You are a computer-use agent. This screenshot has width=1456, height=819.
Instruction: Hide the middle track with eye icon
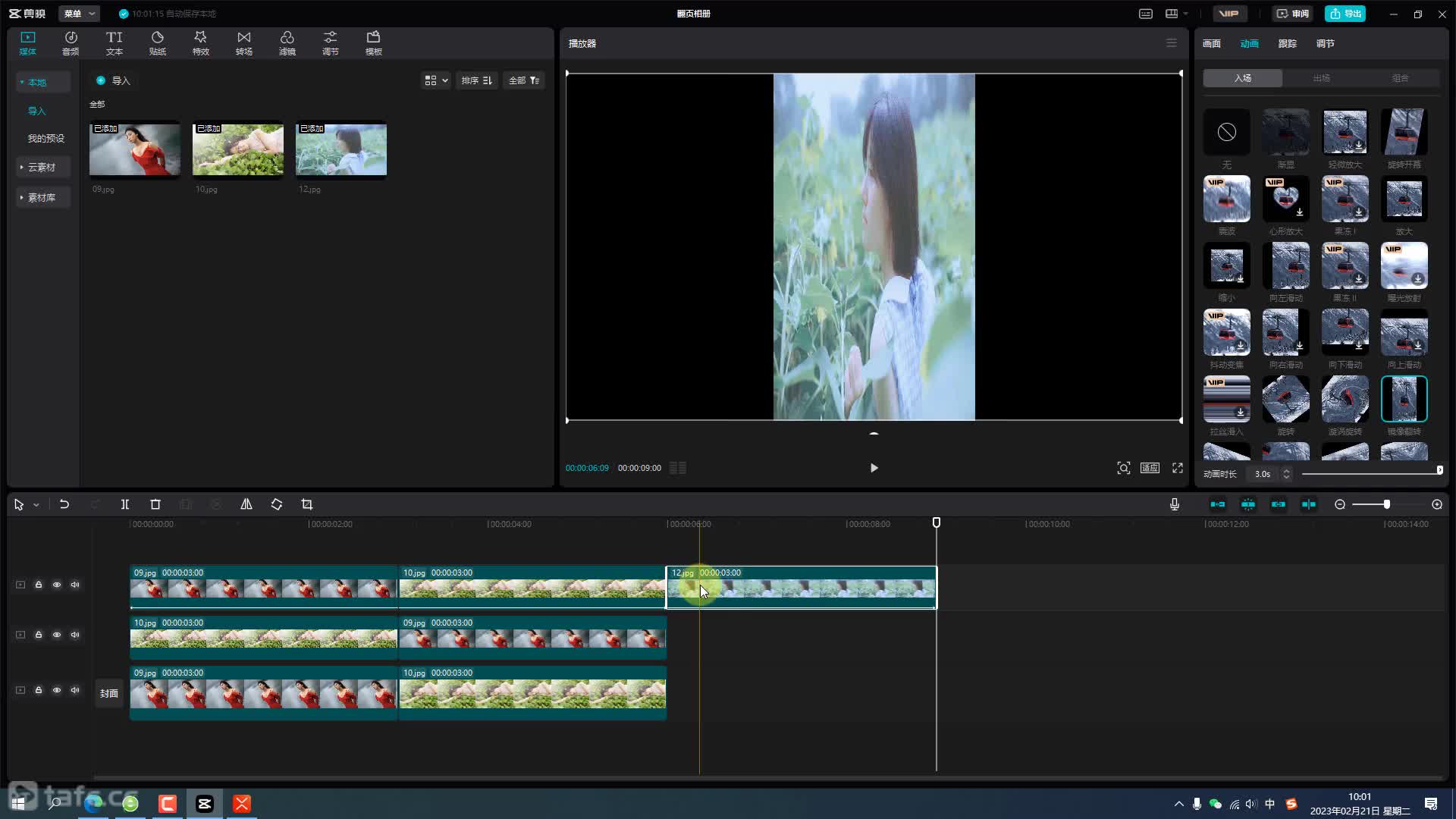[57, 635]
